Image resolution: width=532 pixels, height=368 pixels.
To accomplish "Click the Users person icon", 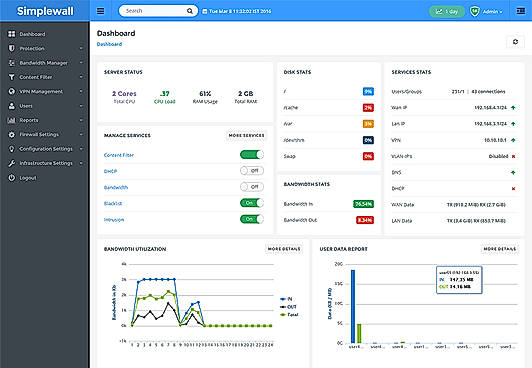I will [12, 106].
